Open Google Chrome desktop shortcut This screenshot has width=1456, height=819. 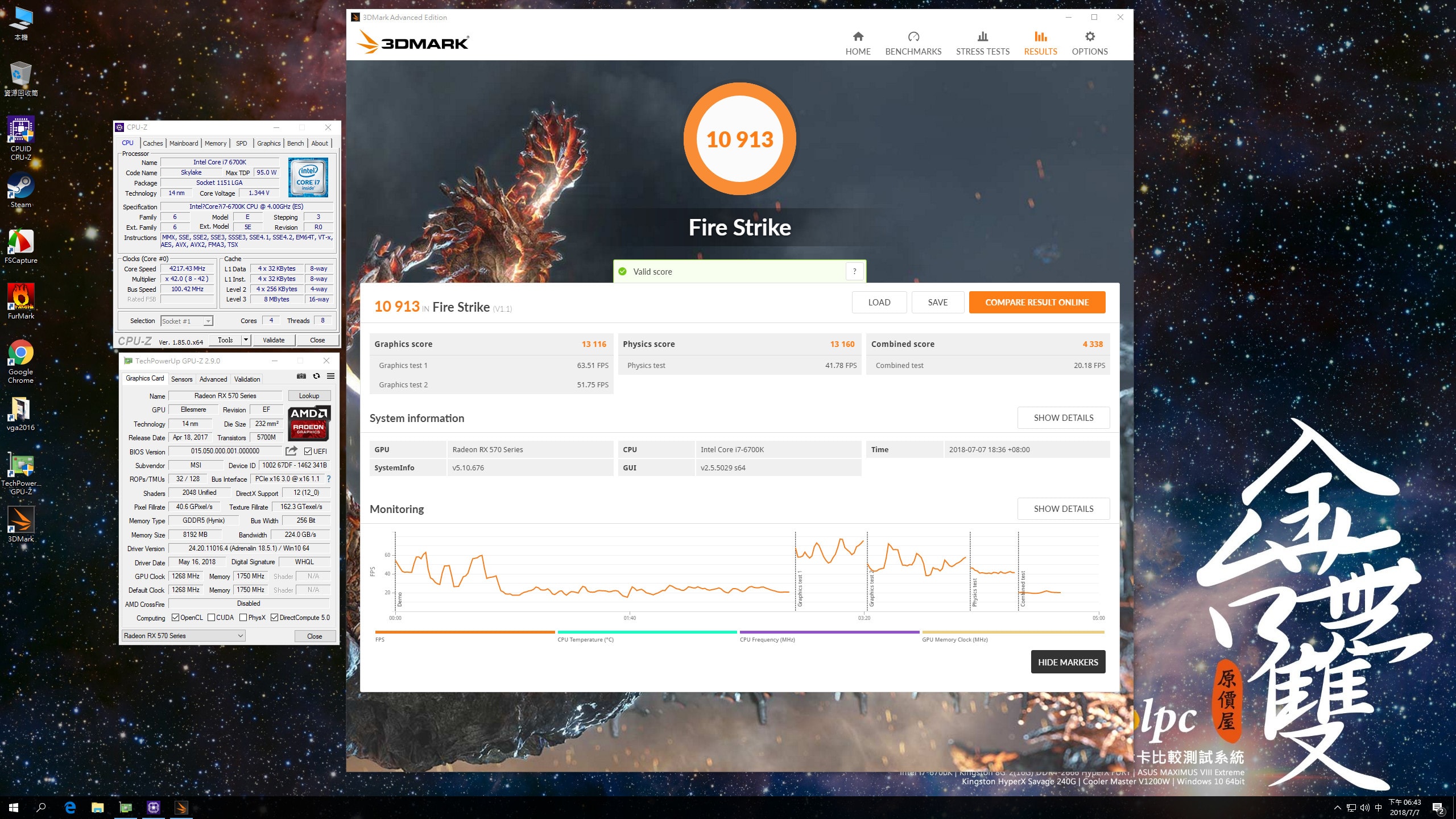(21, 362)
